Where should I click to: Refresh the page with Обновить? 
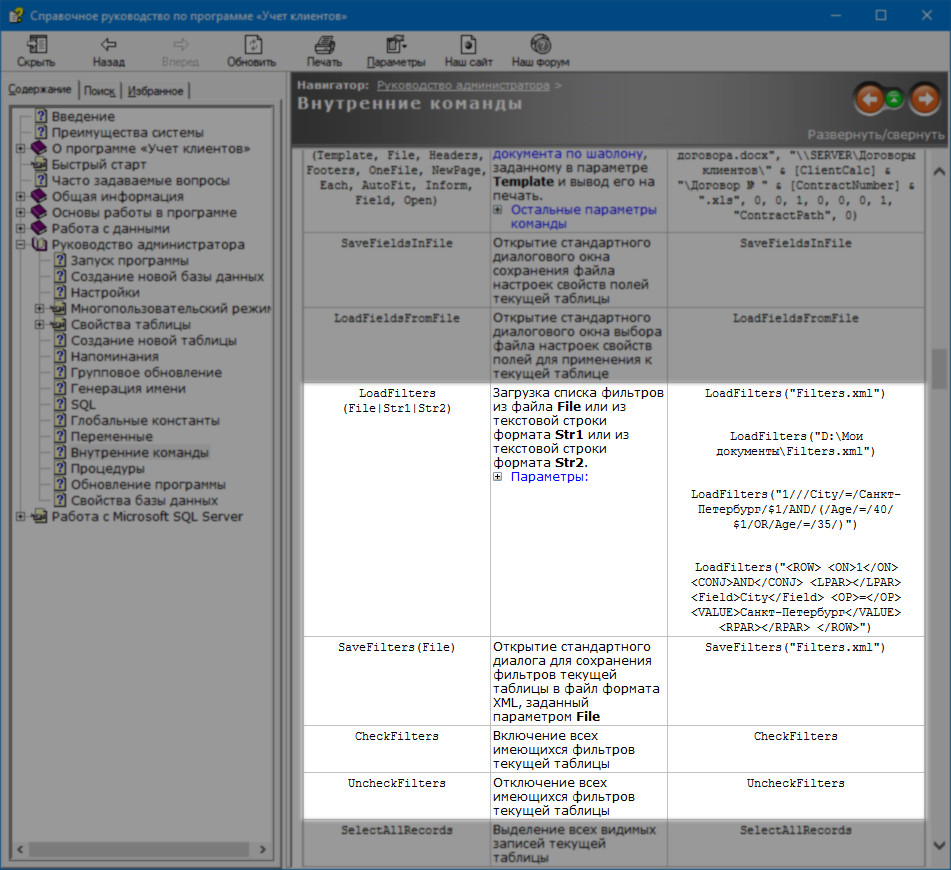pos(251,45)
